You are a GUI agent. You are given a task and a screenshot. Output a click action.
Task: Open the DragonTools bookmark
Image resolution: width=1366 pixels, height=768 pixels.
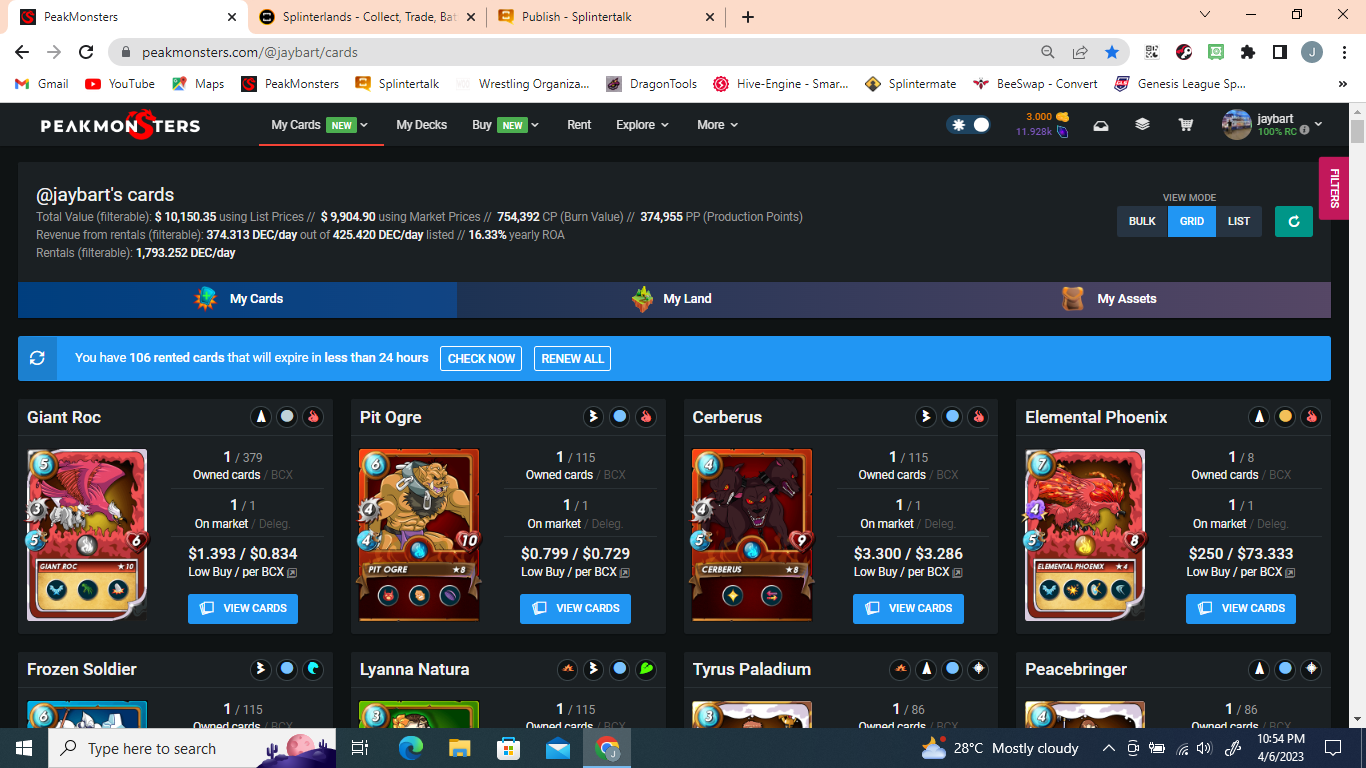(651, 84)
